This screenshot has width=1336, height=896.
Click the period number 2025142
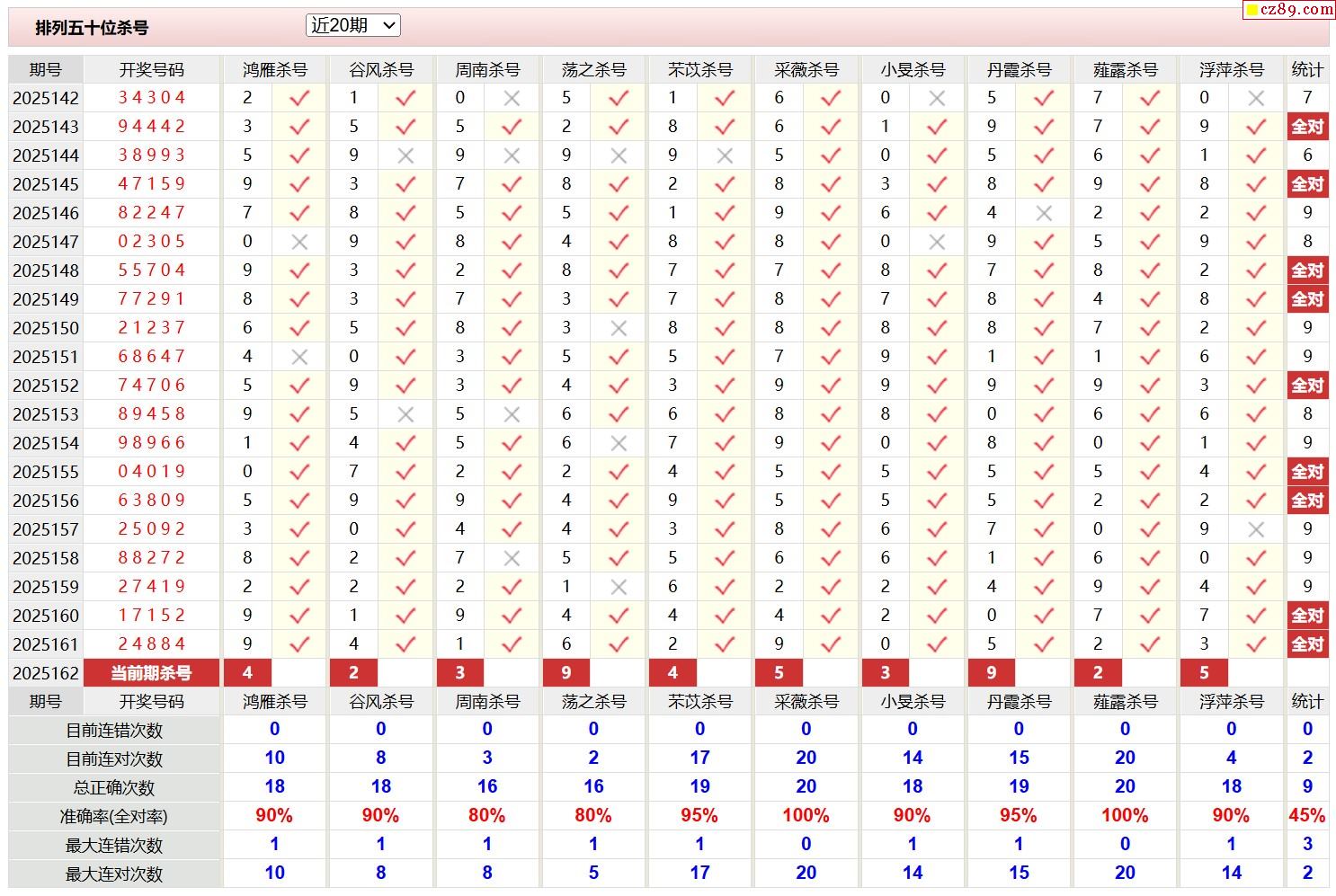coord(46,98)
